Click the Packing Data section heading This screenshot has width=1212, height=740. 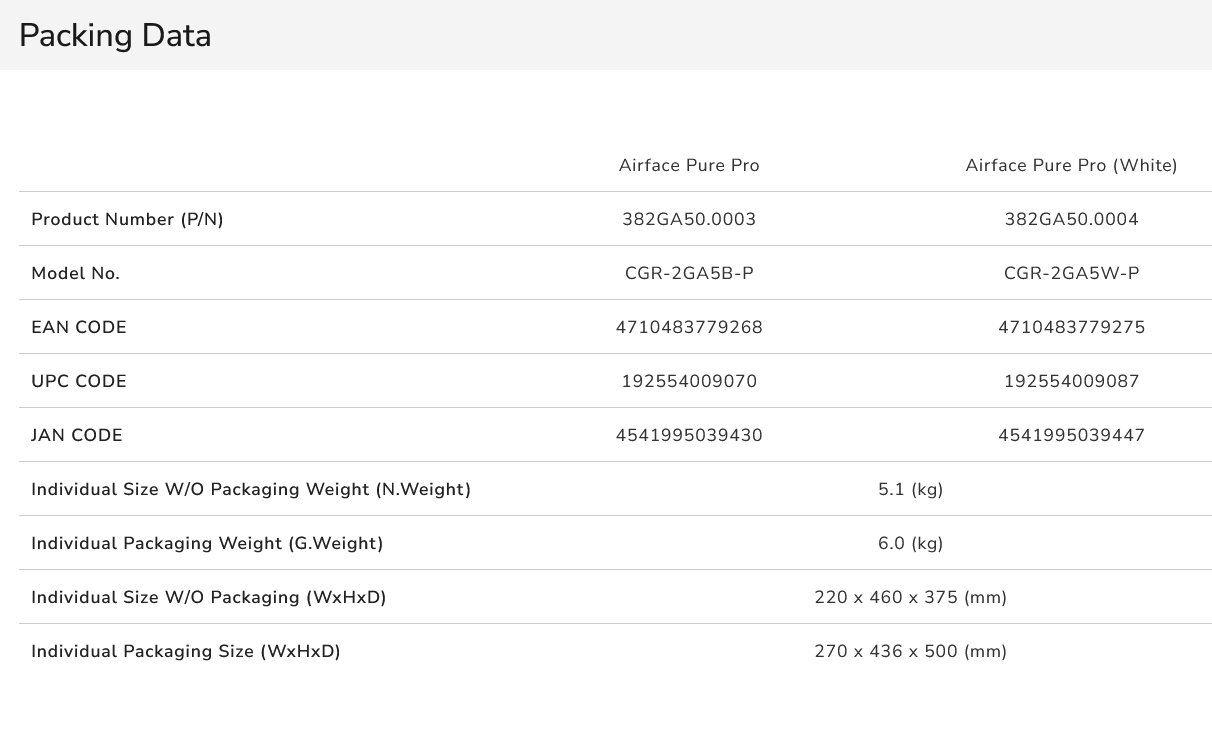(x=115, y=36)
